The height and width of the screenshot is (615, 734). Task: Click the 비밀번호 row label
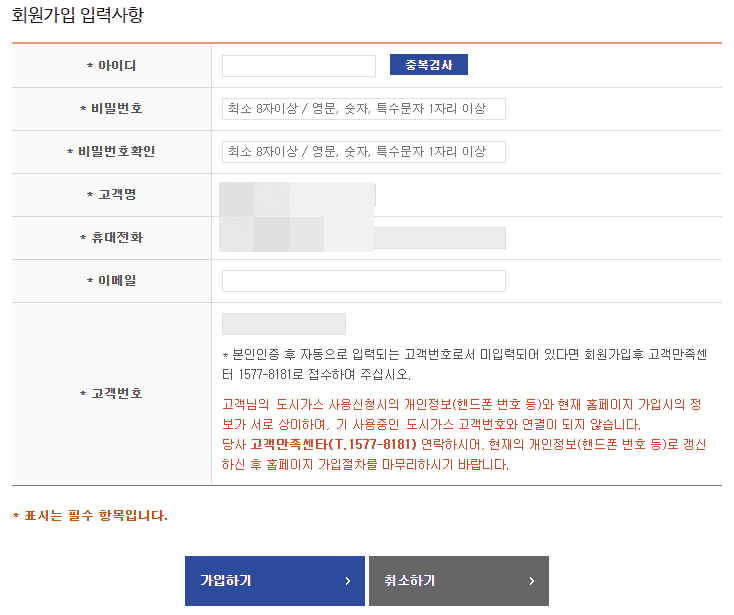[111, 109]
